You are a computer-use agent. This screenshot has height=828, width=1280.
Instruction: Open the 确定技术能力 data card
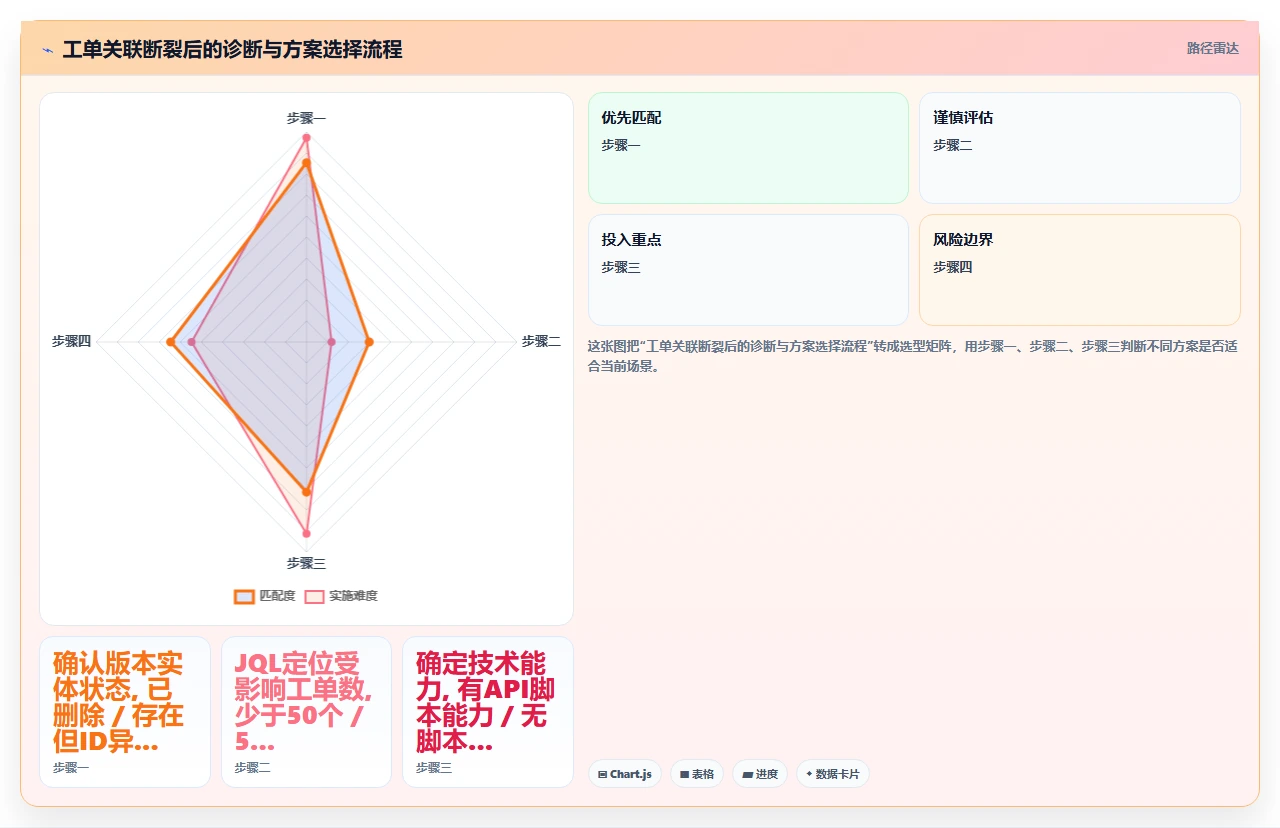click(x=488, y=712)
